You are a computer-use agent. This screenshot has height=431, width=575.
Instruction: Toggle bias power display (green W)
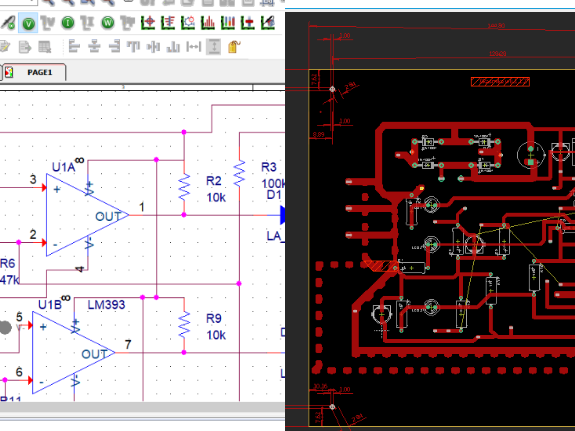(107, 23)
